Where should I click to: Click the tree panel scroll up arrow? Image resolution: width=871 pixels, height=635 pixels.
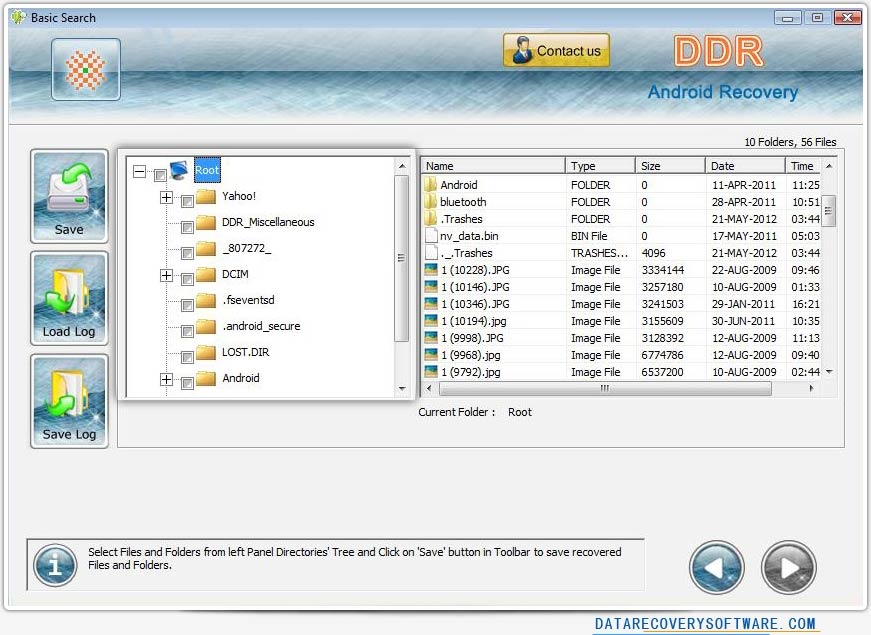[x=402, y=166]
